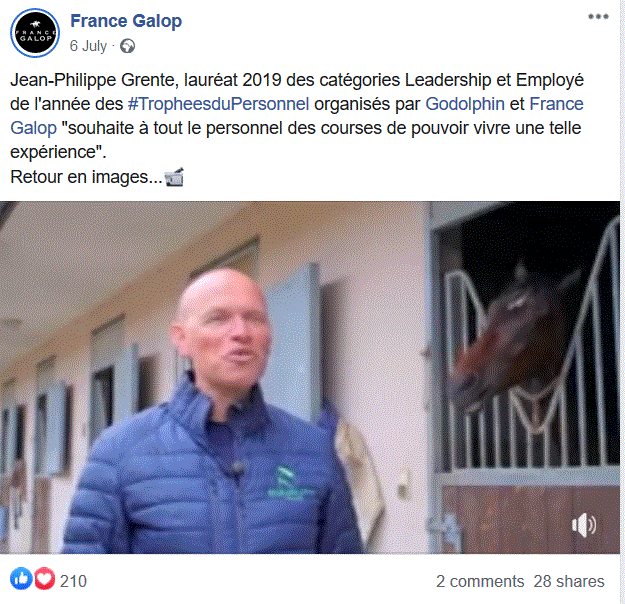Toggle the video sound speaker icon
This screenshot has width=625, height=604.
pyautogui.click(x=584, y=525)
